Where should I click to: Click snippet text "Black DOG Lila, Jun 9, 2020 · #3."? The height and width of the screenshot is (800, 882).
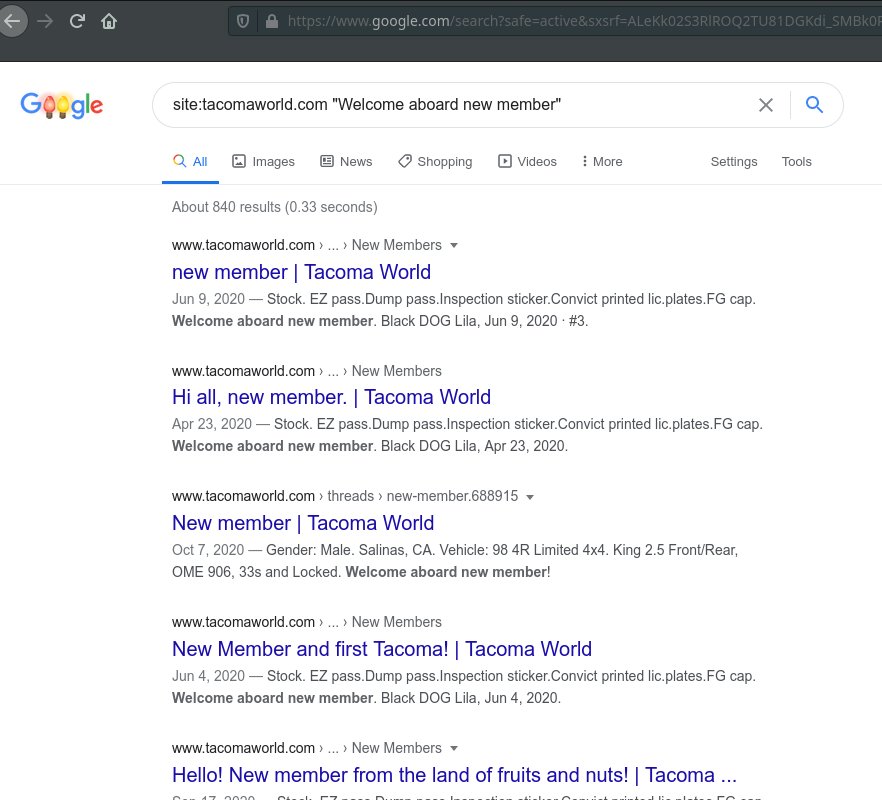[484, 321]
